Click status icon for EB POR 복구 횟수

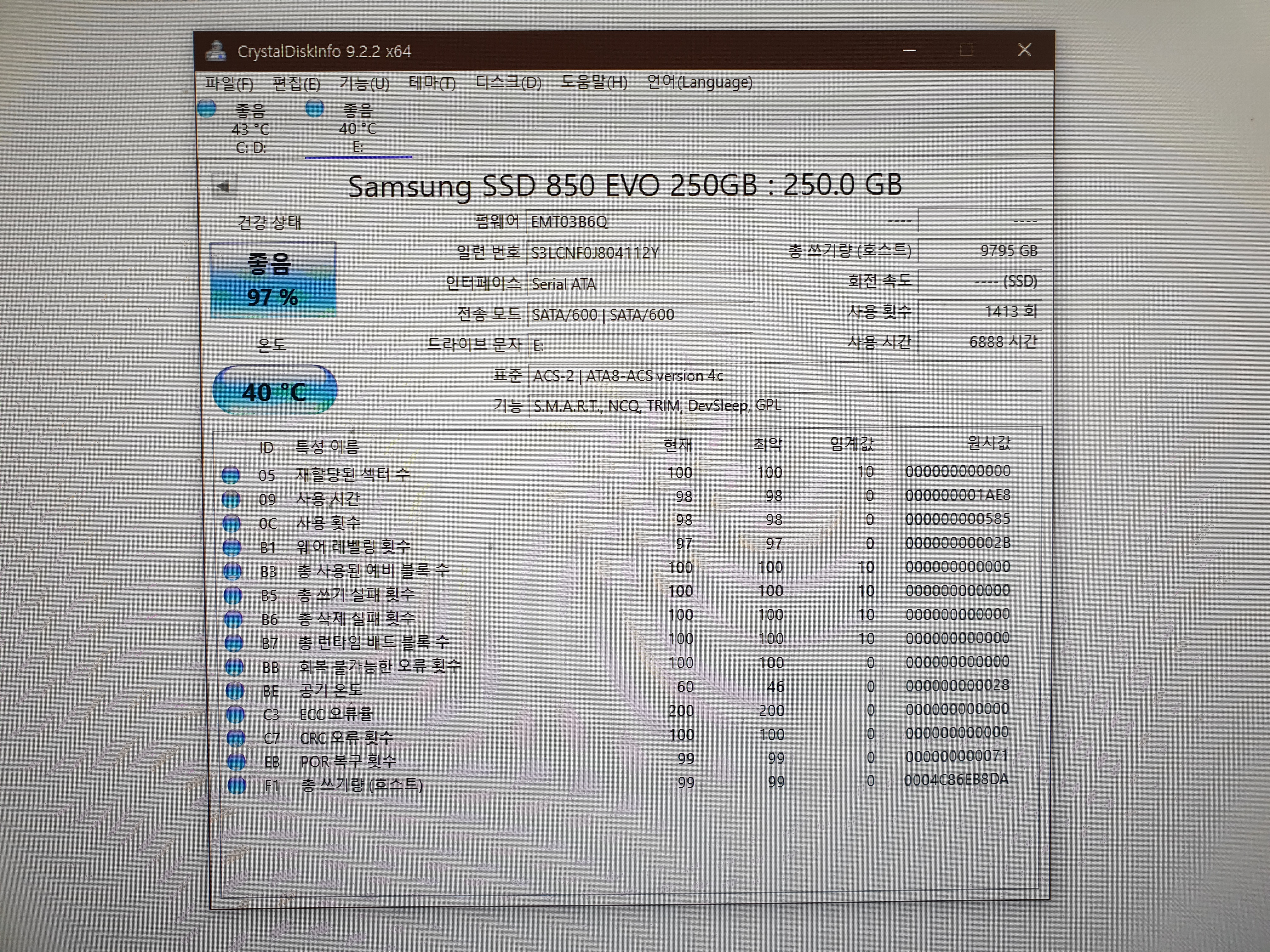tap(237, 762)
